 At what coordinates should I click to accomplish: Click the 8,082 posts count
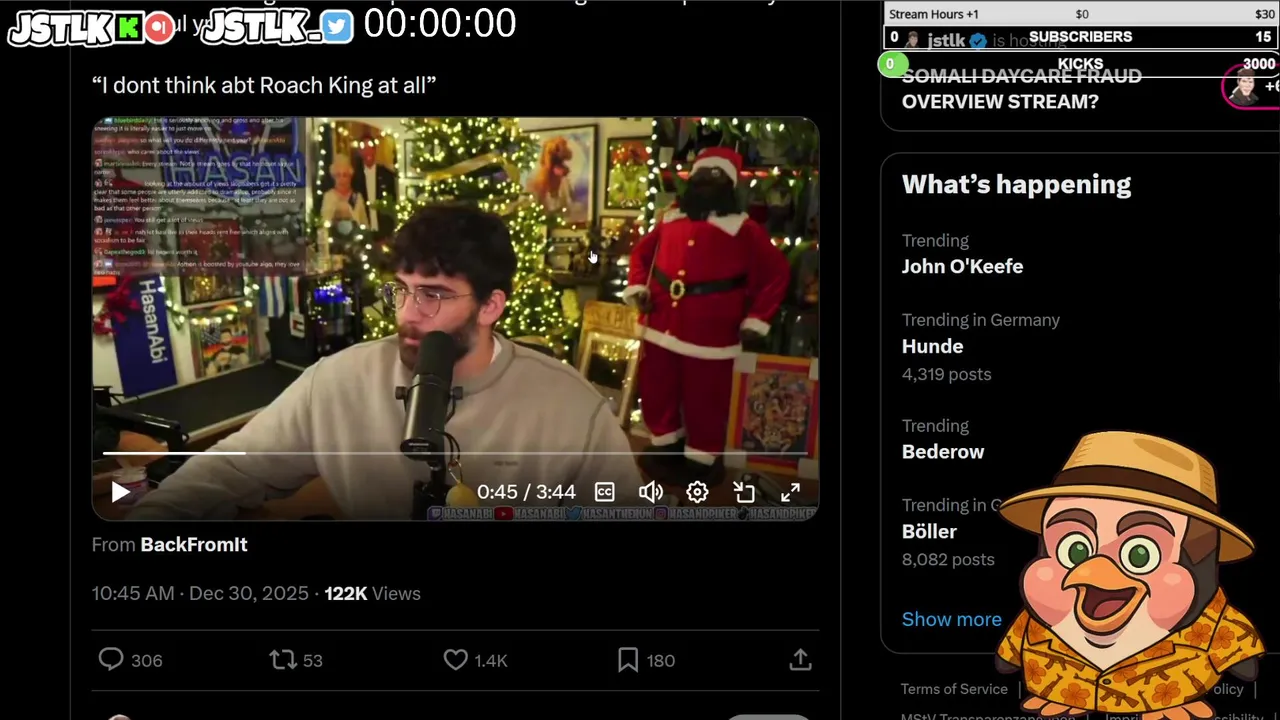click(948, 559)
